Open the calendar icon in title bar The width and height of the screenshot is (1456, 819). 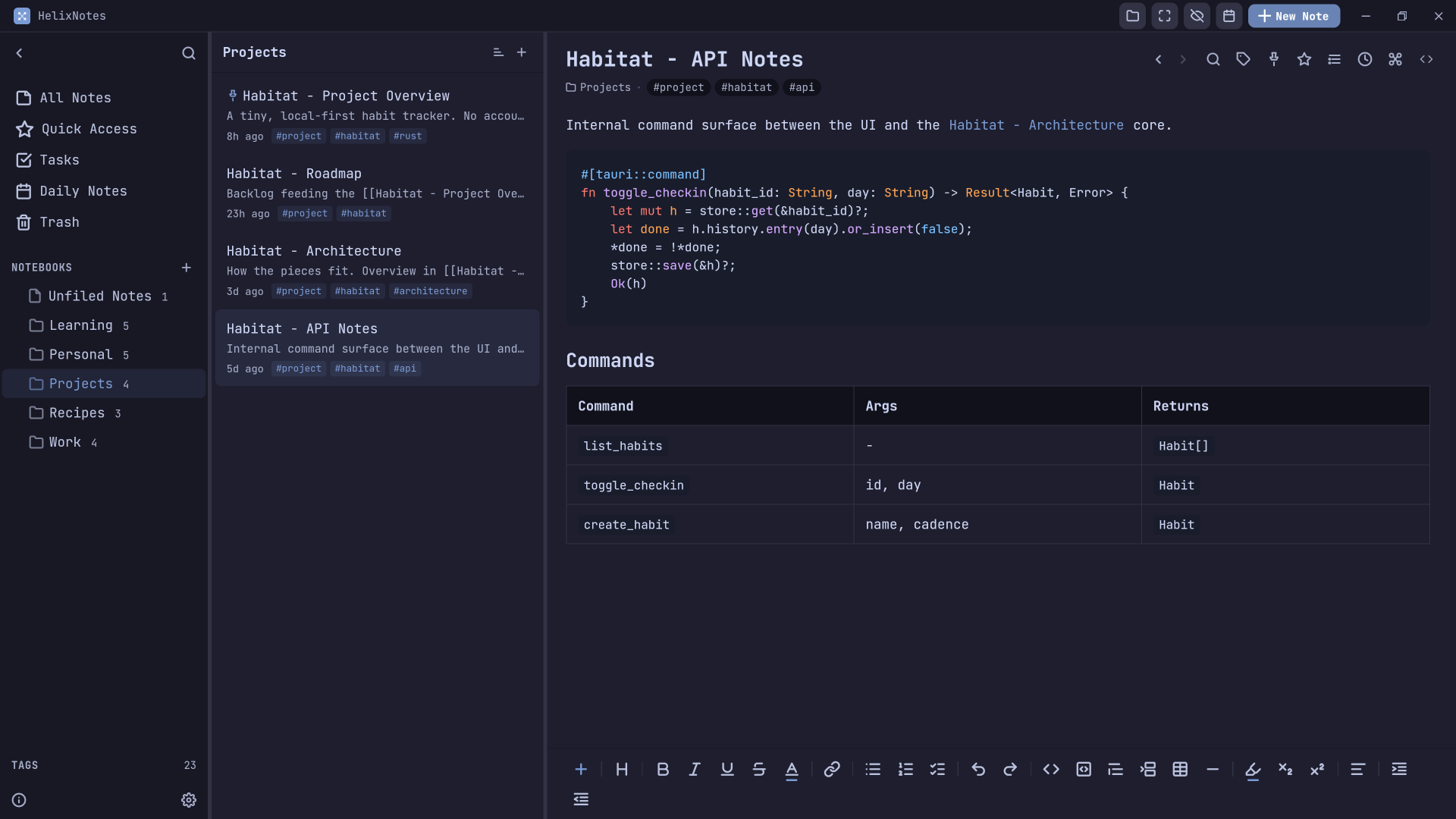pyautogui.click(x=1229, y=16)
